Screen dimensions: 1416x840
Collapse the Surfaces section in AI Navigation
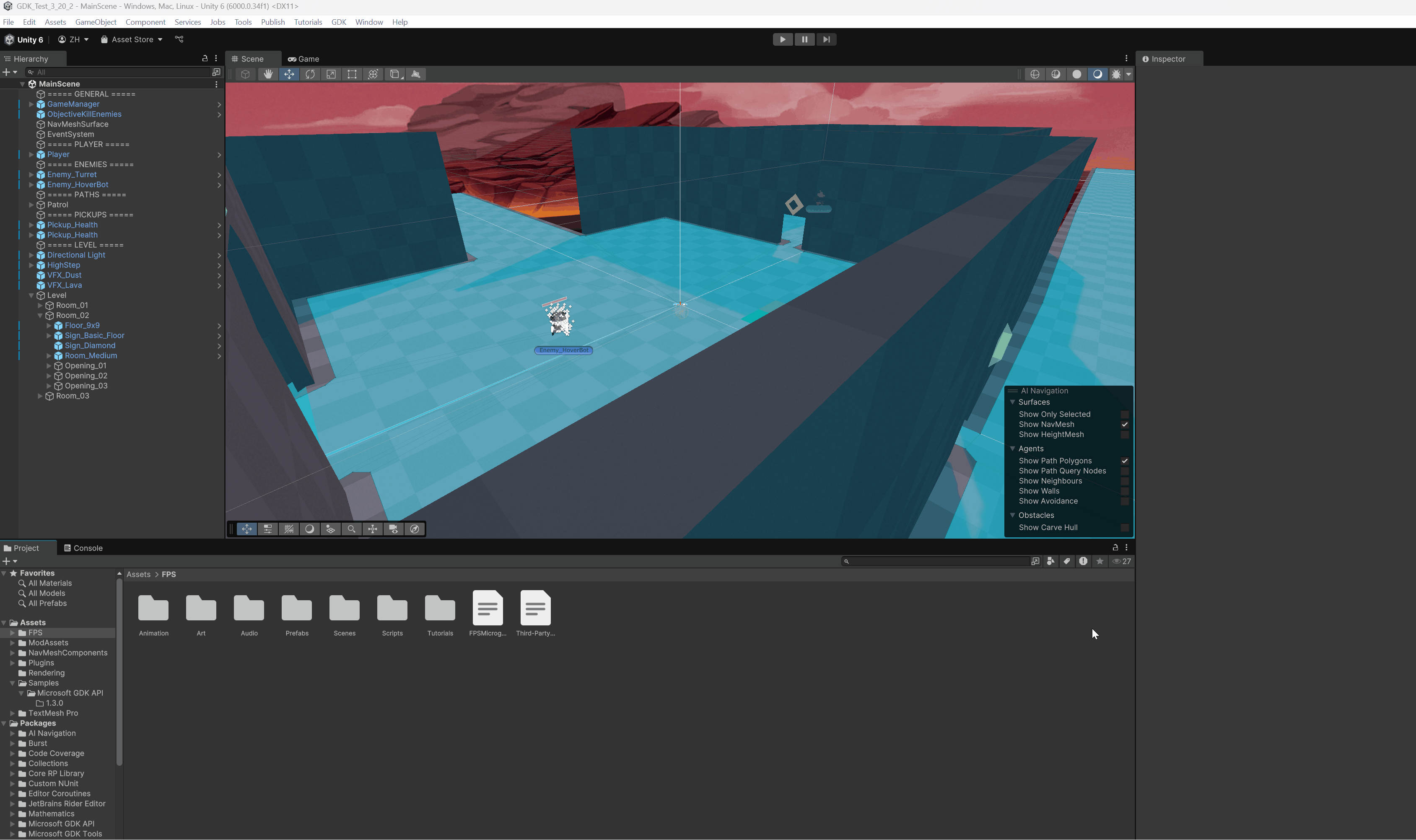point(1013,402)
